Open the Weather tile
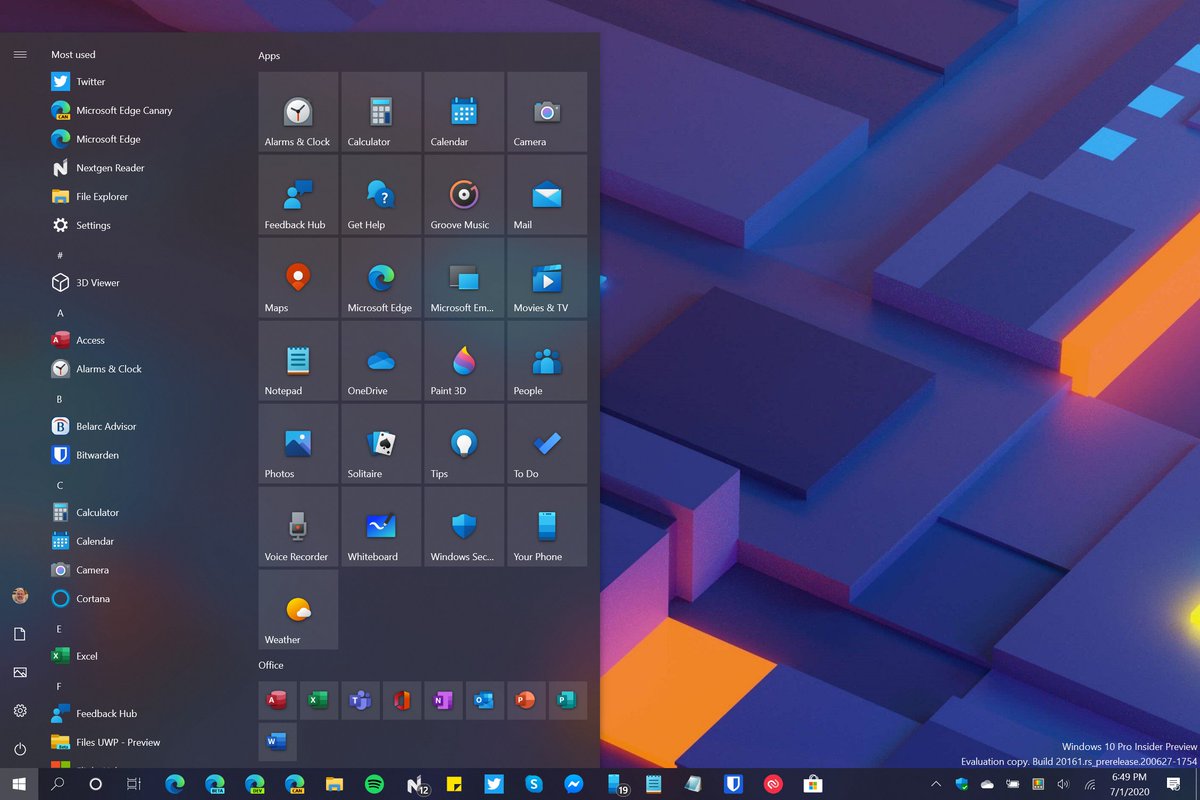The height and width of the screenshot is (800, 1200). [x=298, y=610]
